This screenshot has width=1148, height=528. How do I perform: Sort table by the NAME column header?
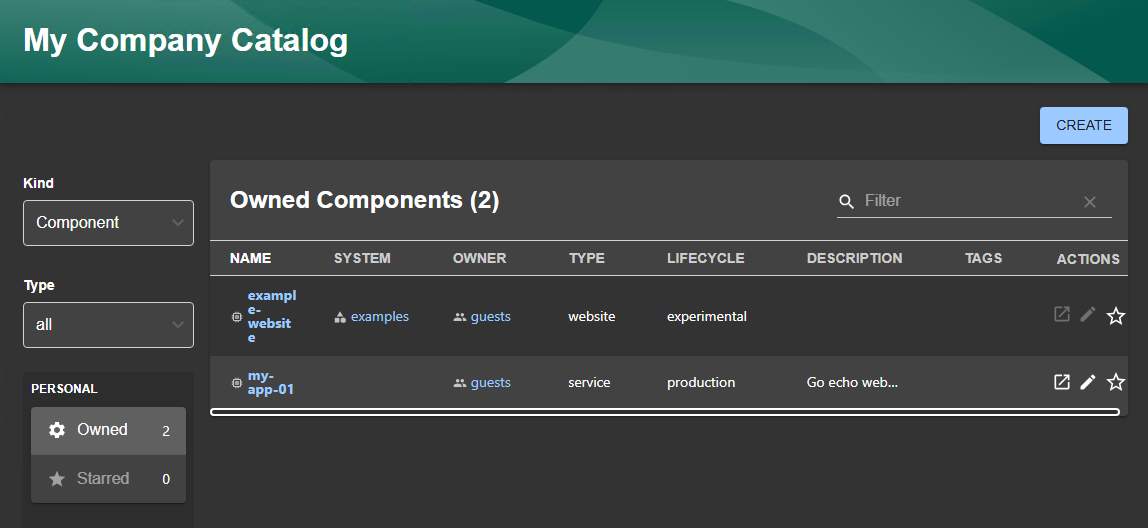point(250,258)
